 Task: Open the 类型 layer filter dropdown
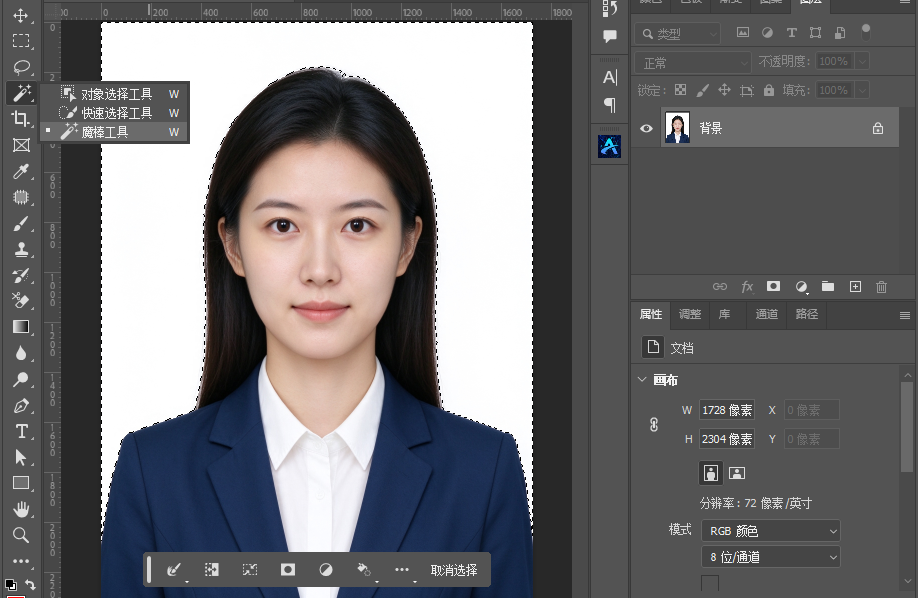point(677,34)
